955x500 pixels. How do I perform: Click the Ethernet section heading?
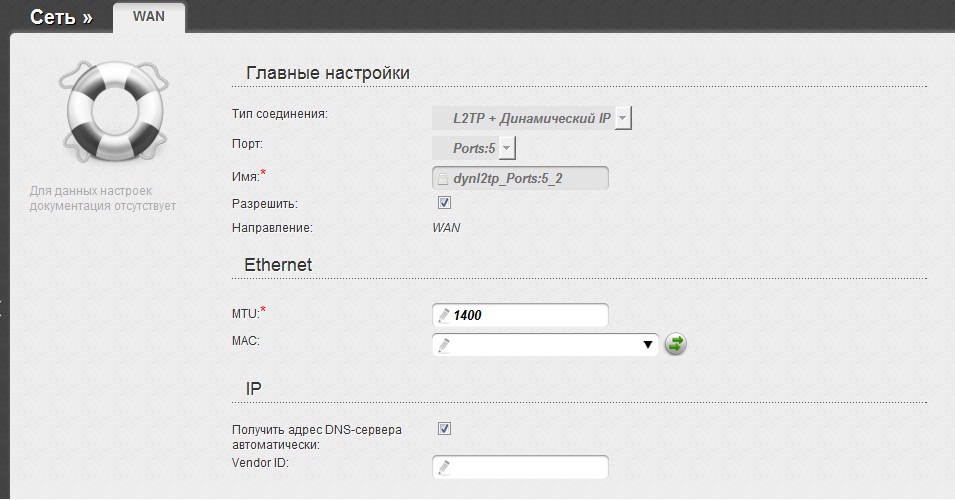(x=278, y=265)
